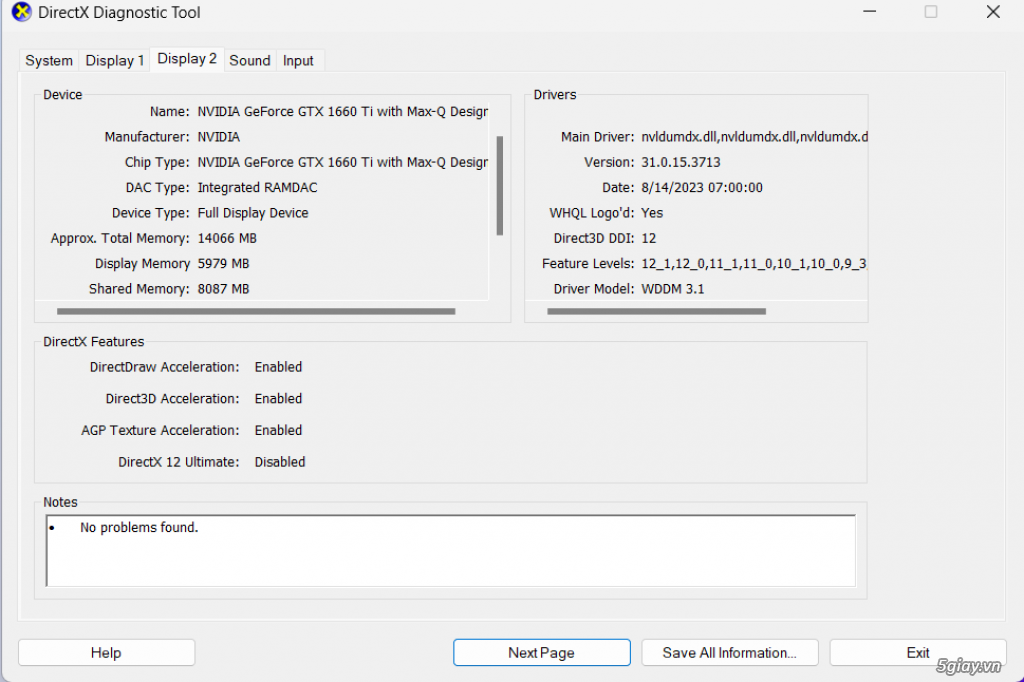The image size is (1024, 682).
Task: Click inside the Notes text box
Action: click(451, 551)
